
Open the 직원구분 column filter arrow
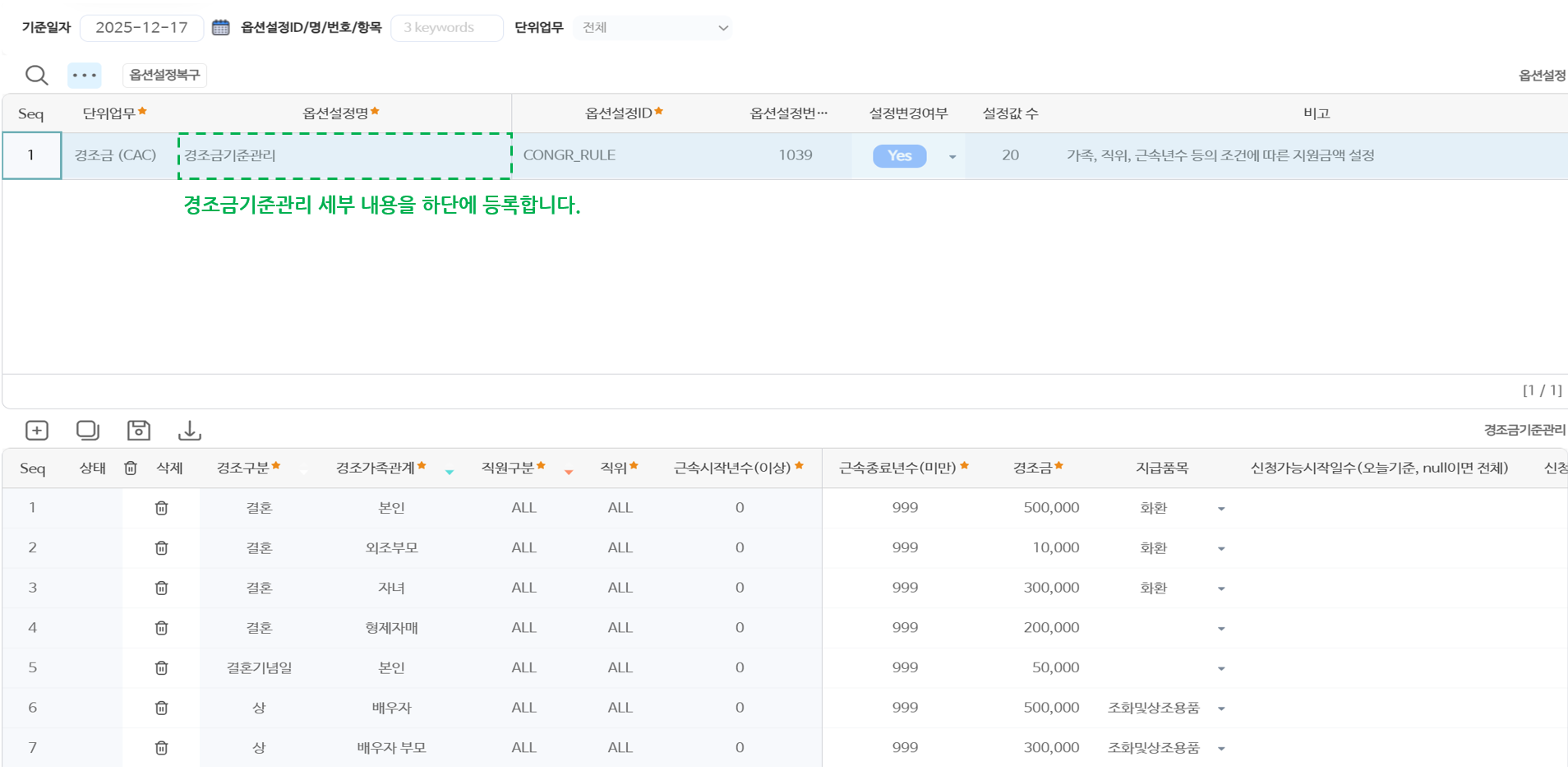569,472
